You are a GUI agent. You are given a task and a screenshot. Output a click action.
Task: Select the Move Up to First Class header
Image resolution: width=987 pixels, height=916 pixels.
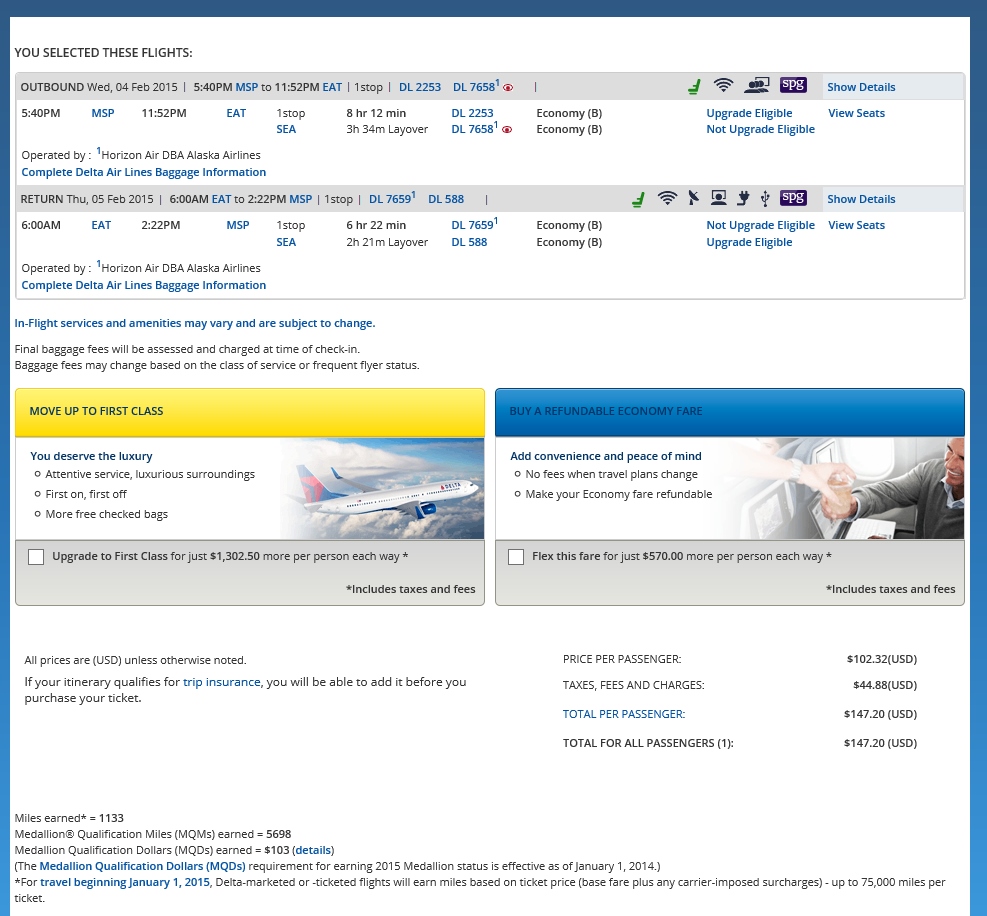click(250, 412)
